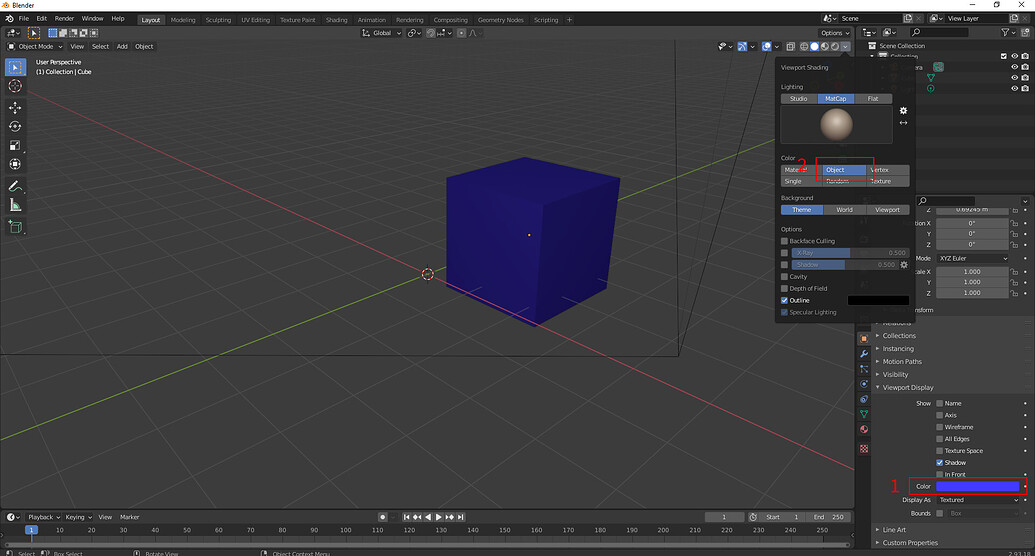Screen dimensions: 1035x556
Task: Open the Physics properties tab
Action: [x=863, y=384]
